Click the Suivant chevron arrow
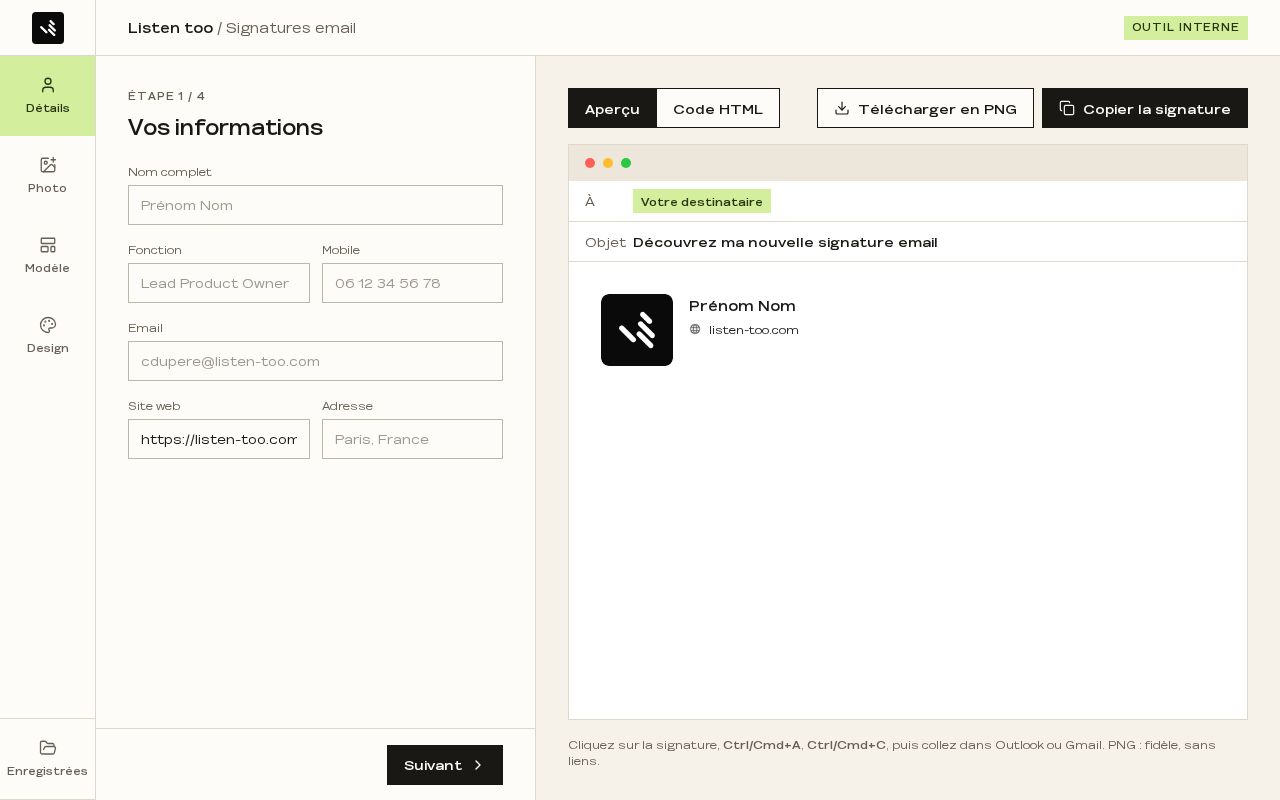 pos(478,765)
